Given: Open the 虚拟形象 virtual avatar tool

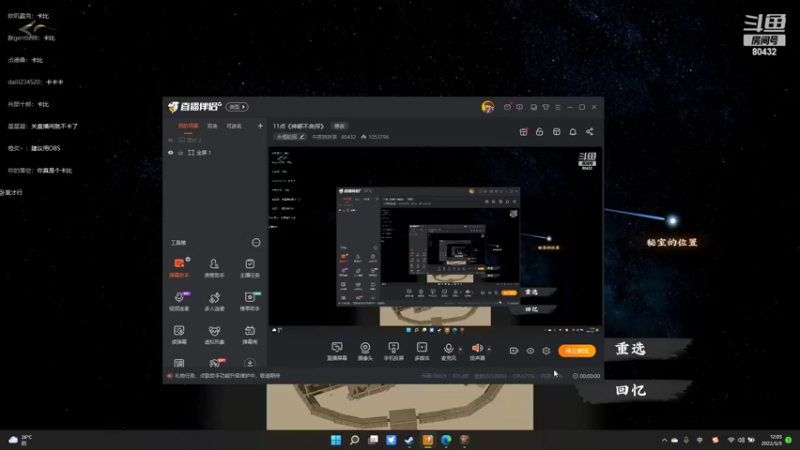Looking at the screenshot, I should coord(214,335).
